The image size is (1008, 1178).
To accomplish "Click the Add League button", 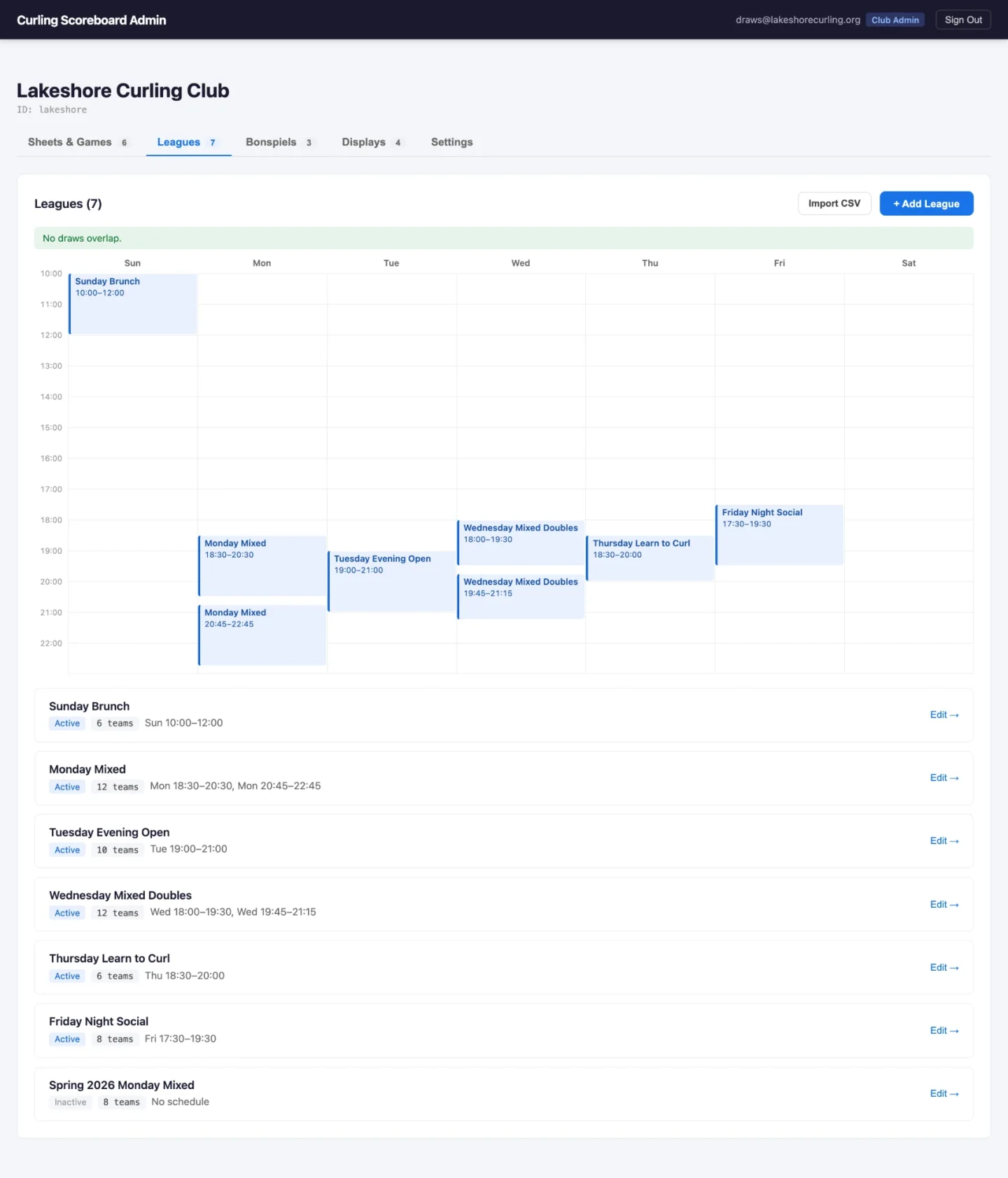I will point(926,204).
